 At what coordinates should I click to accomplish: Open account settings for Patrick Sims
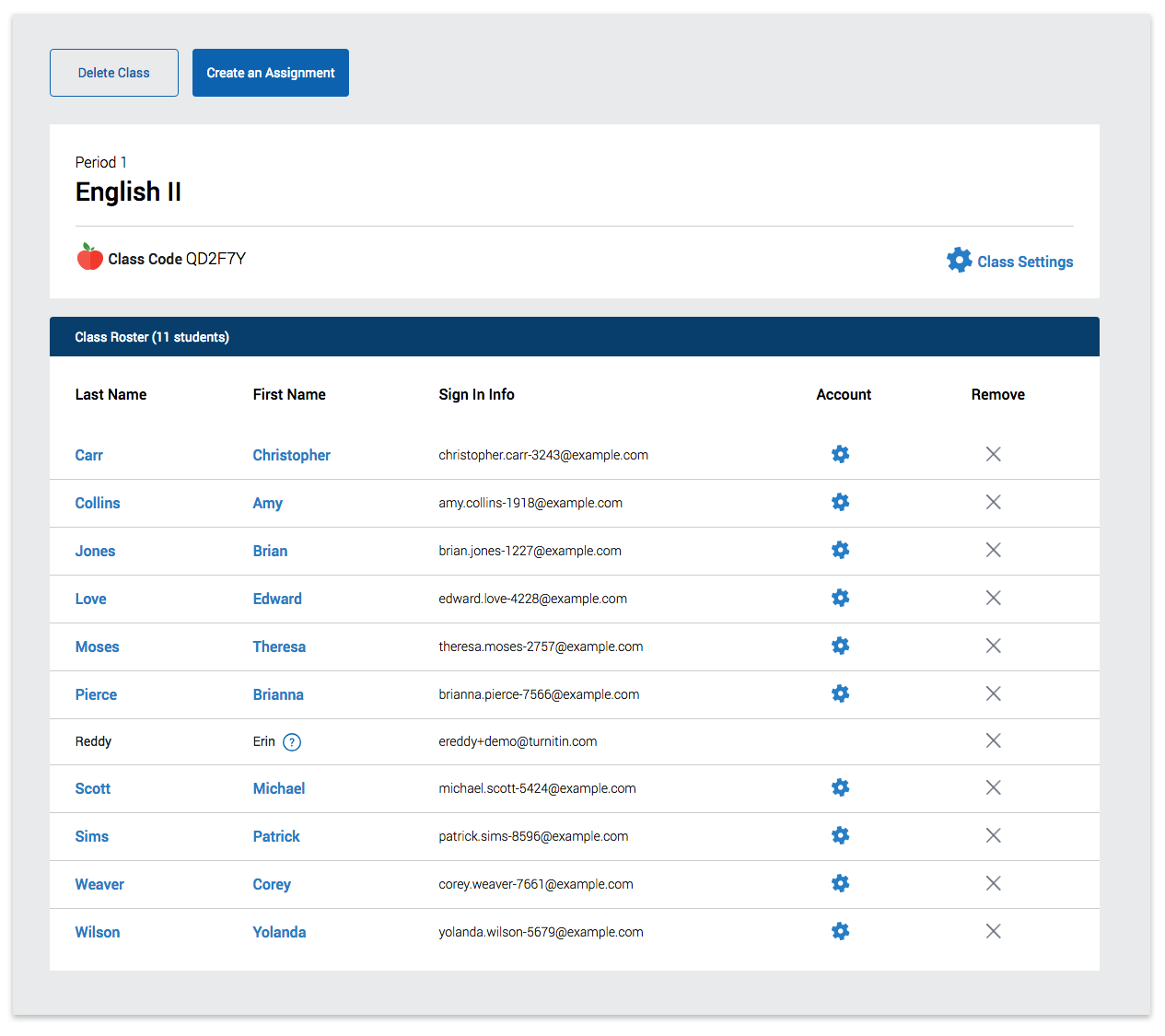(840, 835)
